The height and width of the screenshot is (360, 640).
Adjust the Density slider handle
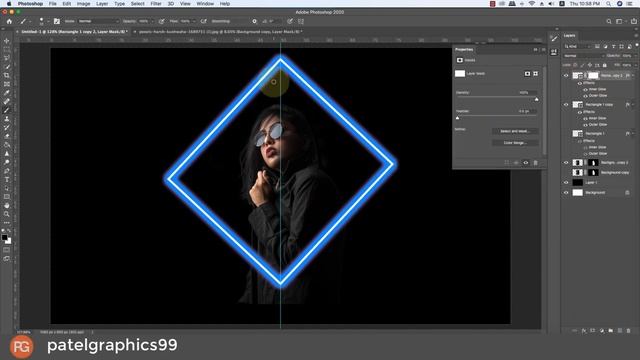[537, 99]
